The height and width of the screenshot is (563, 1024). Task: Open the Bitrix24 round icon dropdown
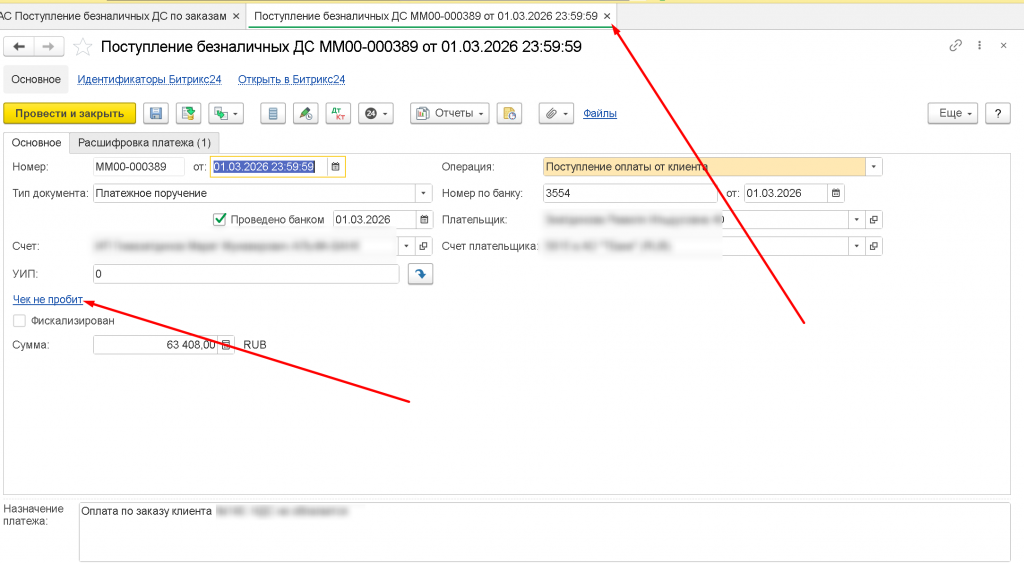pyautogui.click(x=376, y=113)
